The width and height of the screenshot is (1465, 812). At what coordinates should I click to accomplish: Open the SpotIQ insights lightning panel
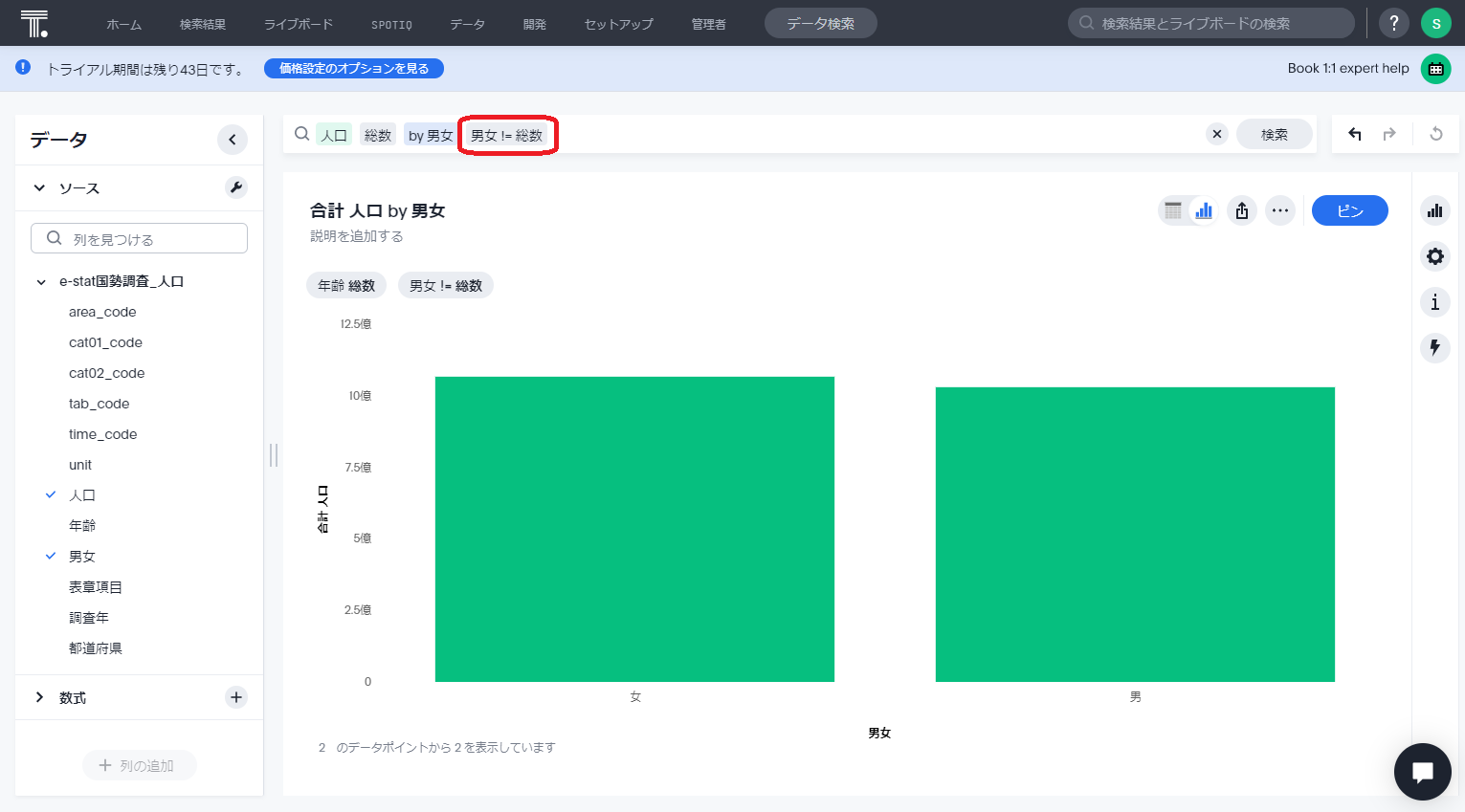(1434, 348)
